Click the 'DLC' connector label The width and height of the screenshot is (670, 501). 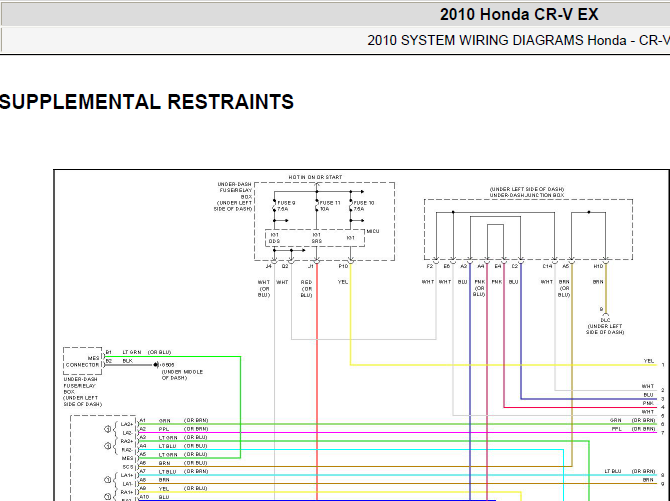coord(605,320)
